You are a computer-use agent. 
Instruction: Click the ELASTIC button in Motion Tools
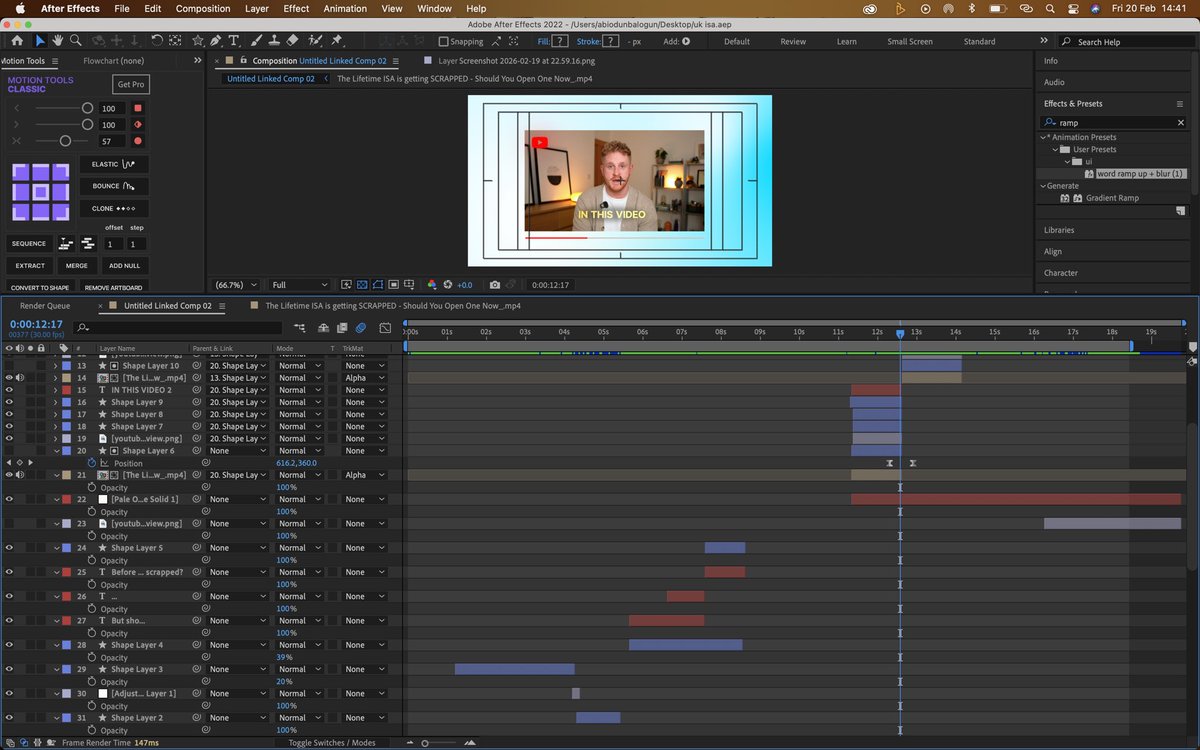tap(114, 164)
